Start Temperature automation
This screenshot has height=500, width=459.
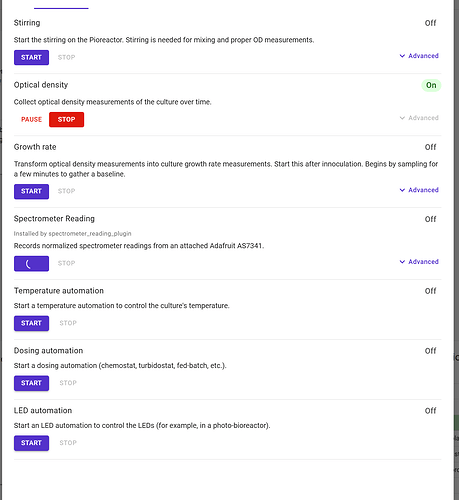pos(31,323)
